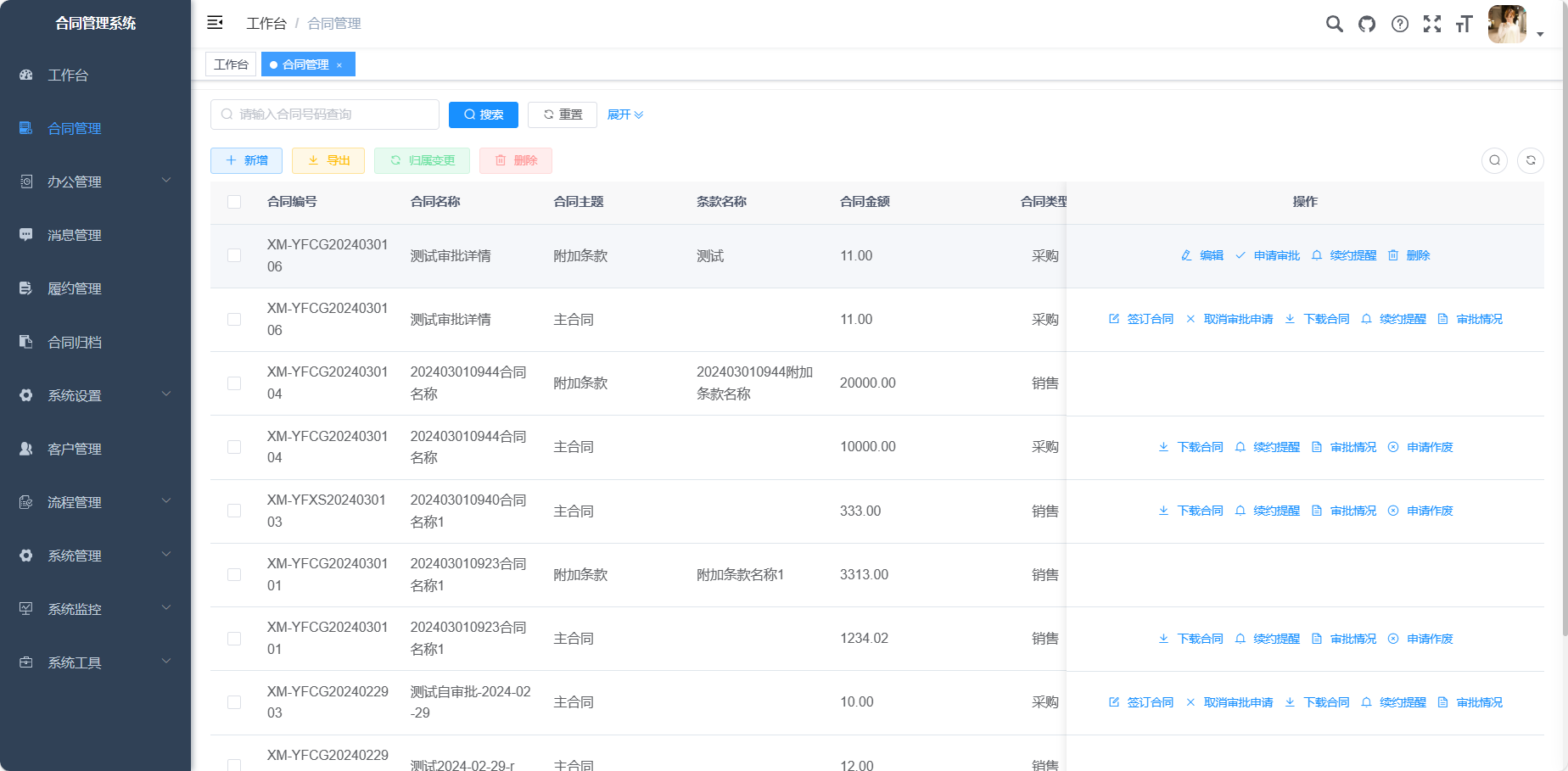1568x771 pixels.
Task: Expand the 流程管理 sidebar menu
Action: [x=95, y=502]
